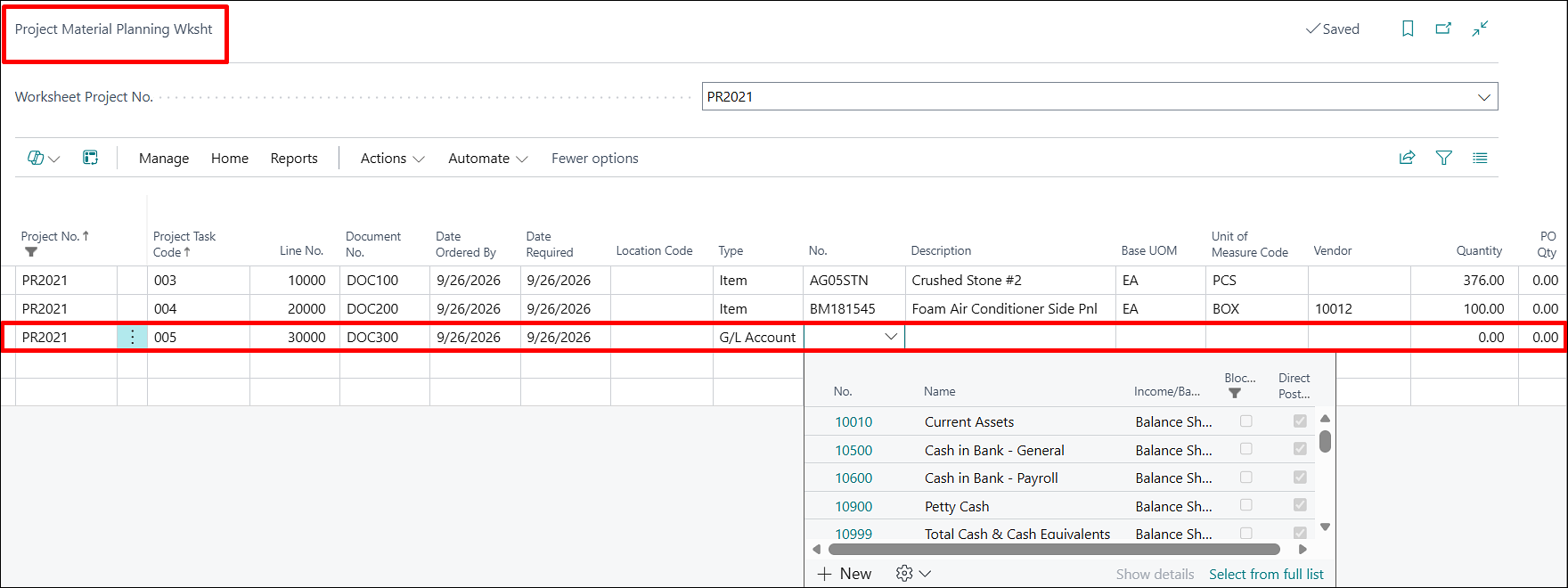
Task: Toggle Direct Posting checkbox for account 10500
Action: click(x=1300, y=449)
